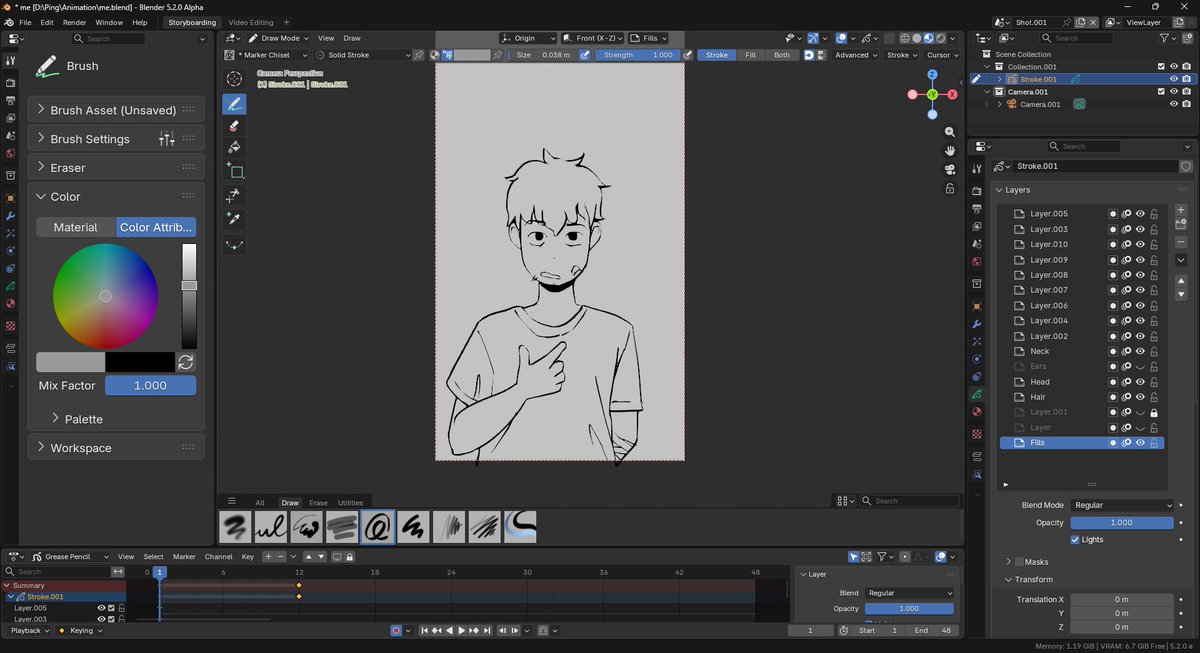Open the Front (X-Z) drawing plane dropdown
This screenshot has width=1200, height=653.
point(591,38)
